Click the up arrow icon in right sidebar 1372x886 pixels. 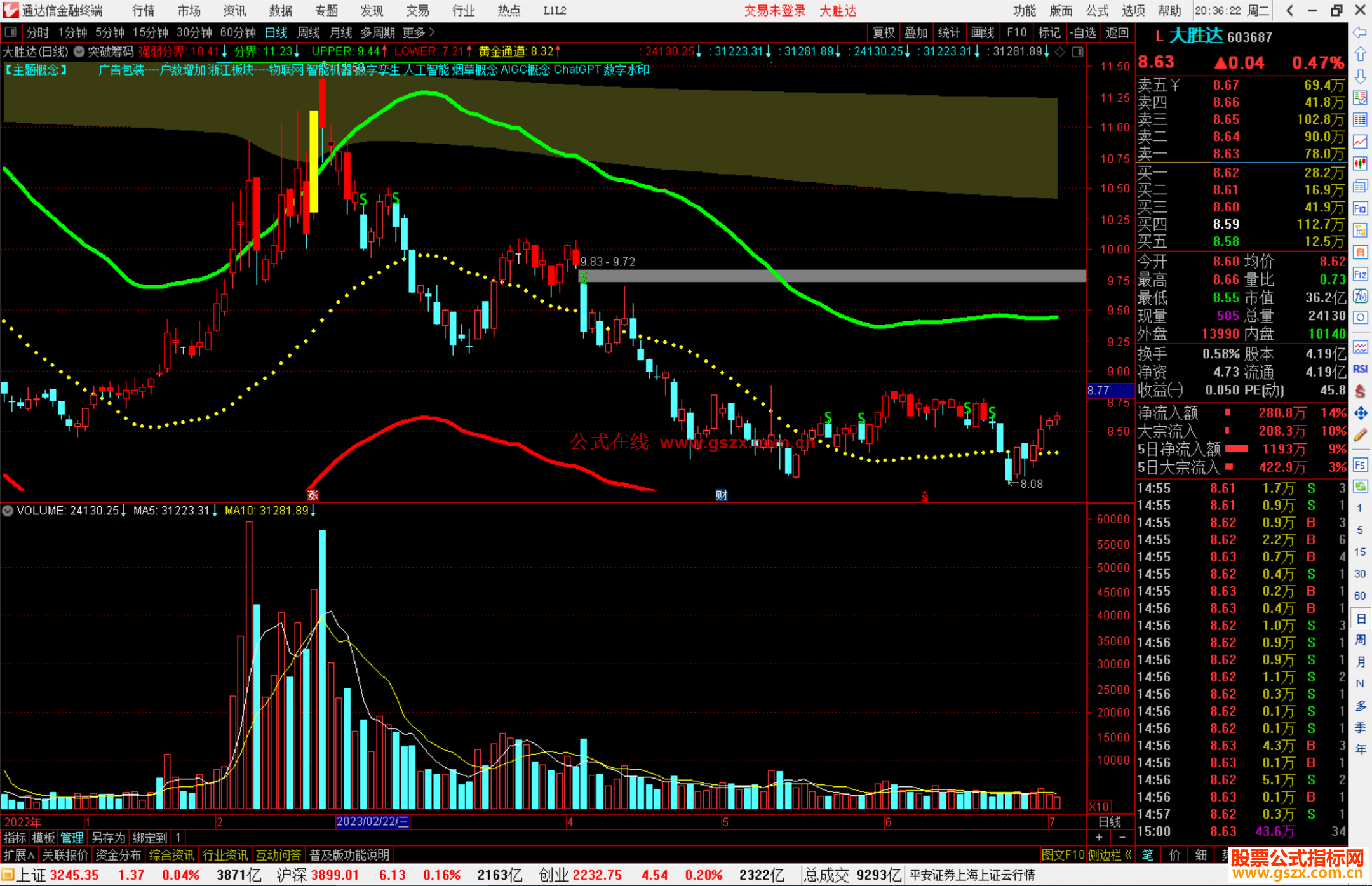click(x=1360, y=55)
